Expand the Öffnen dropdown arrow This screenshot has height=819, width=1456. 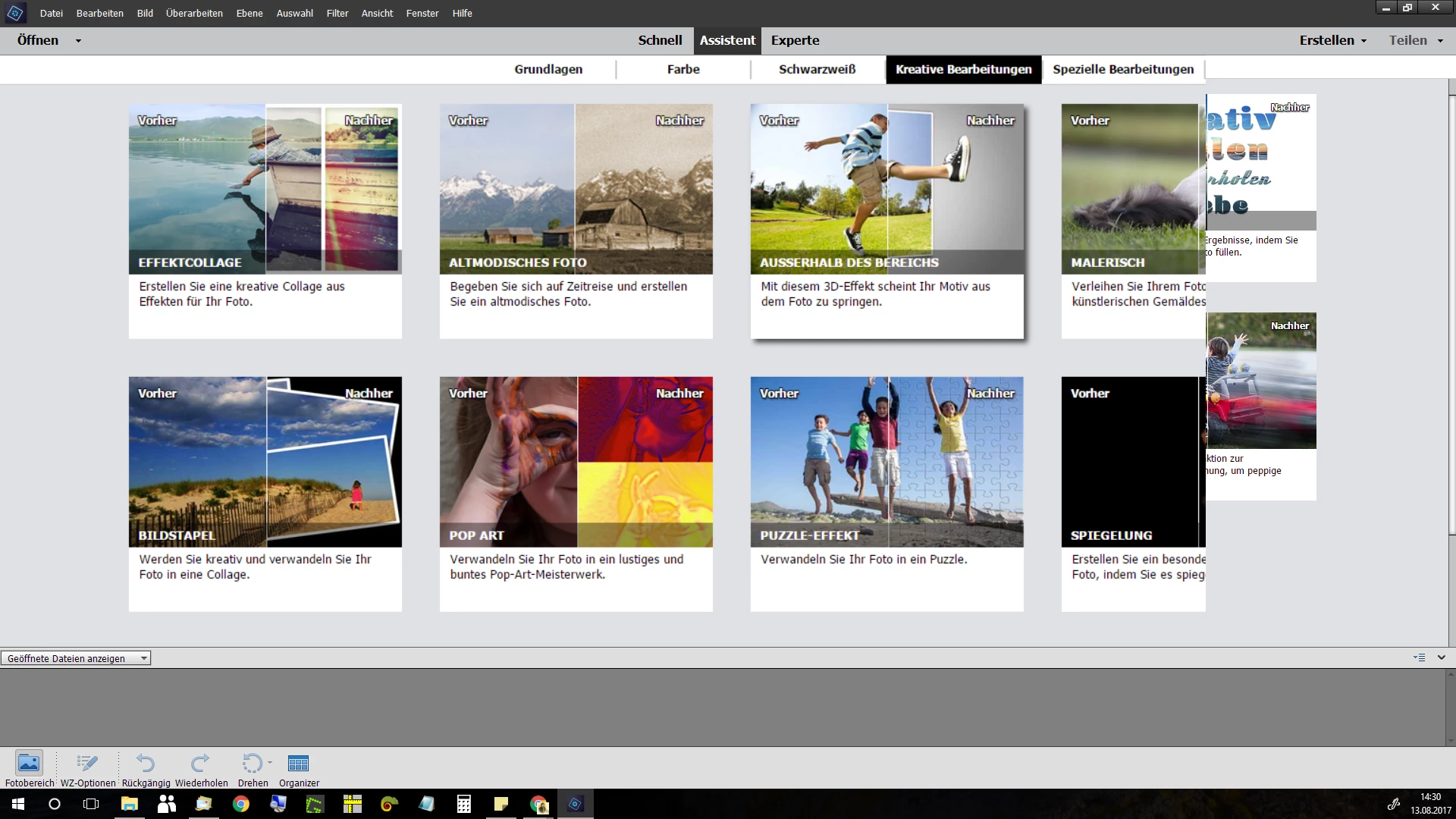78,41
